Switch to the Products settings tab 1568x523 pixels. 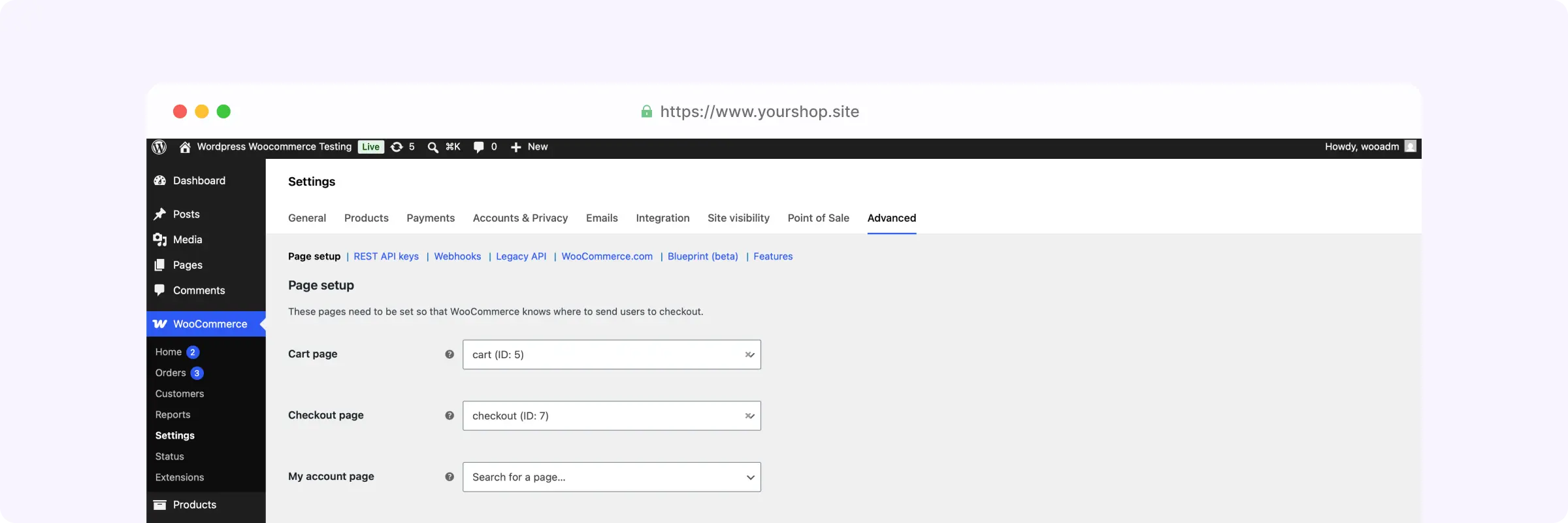tap(367, 218)
